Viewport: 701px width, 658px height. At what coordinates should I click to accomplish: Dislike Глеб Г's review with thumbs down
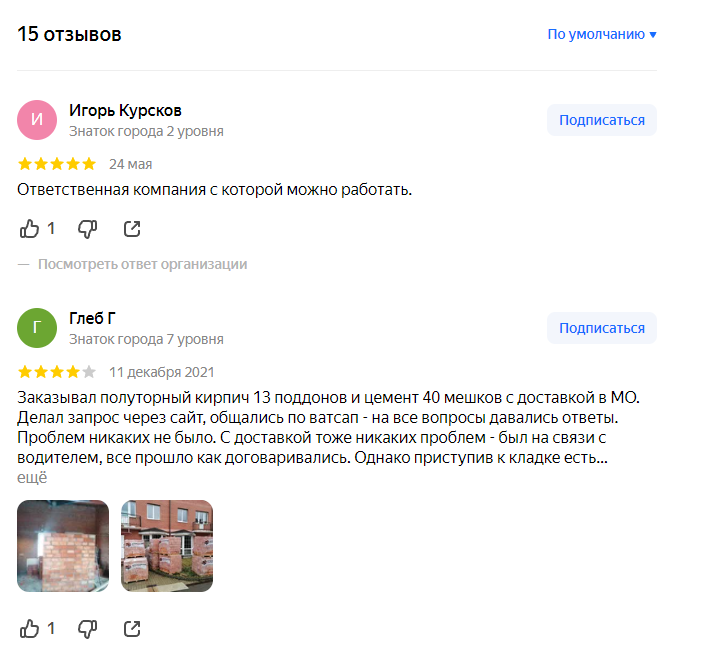tap(88, 628)
